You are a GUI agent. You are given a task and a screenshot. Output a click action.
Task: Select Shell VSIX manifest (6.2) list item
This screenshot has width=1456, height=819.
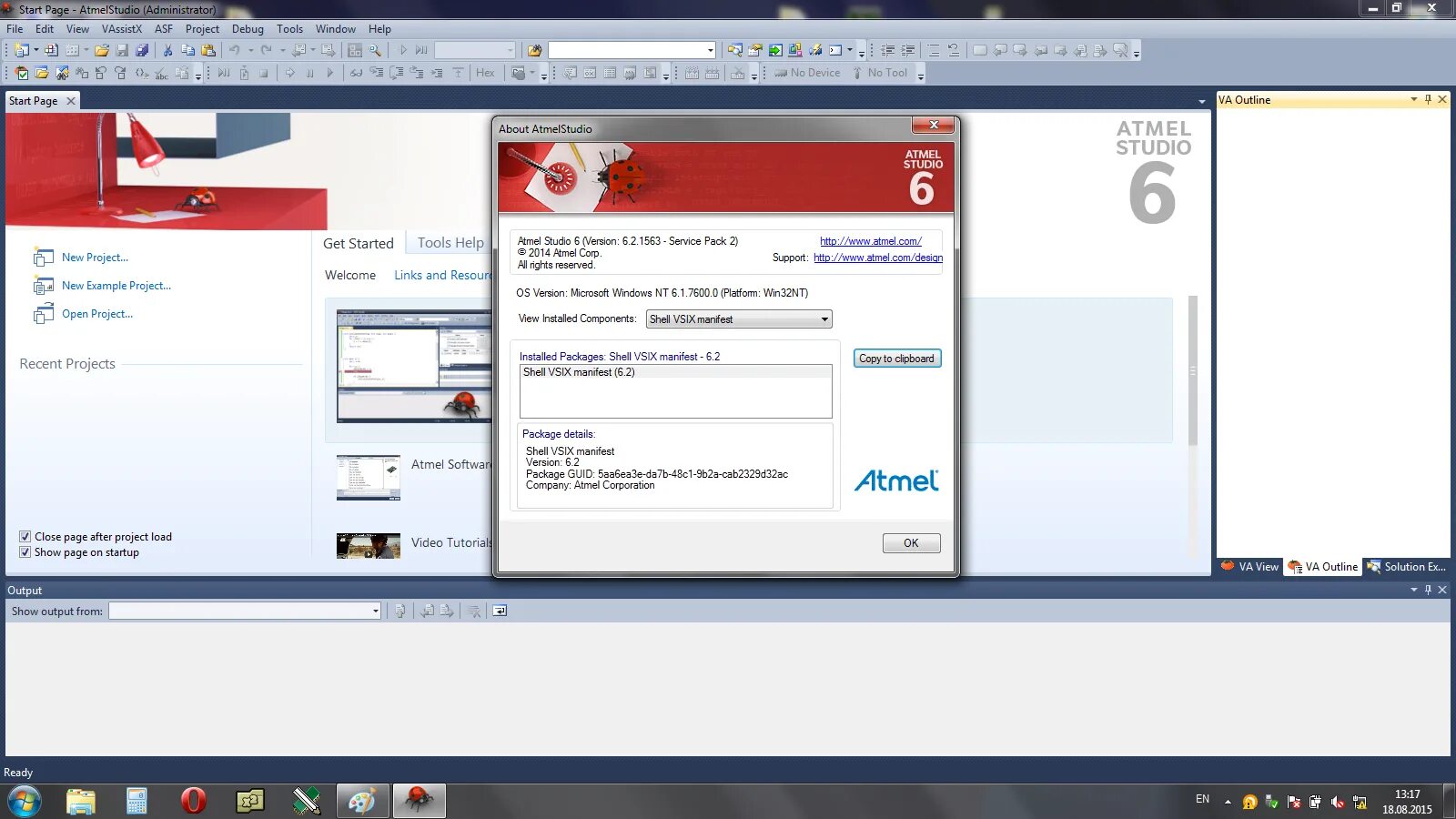point(675,372)
